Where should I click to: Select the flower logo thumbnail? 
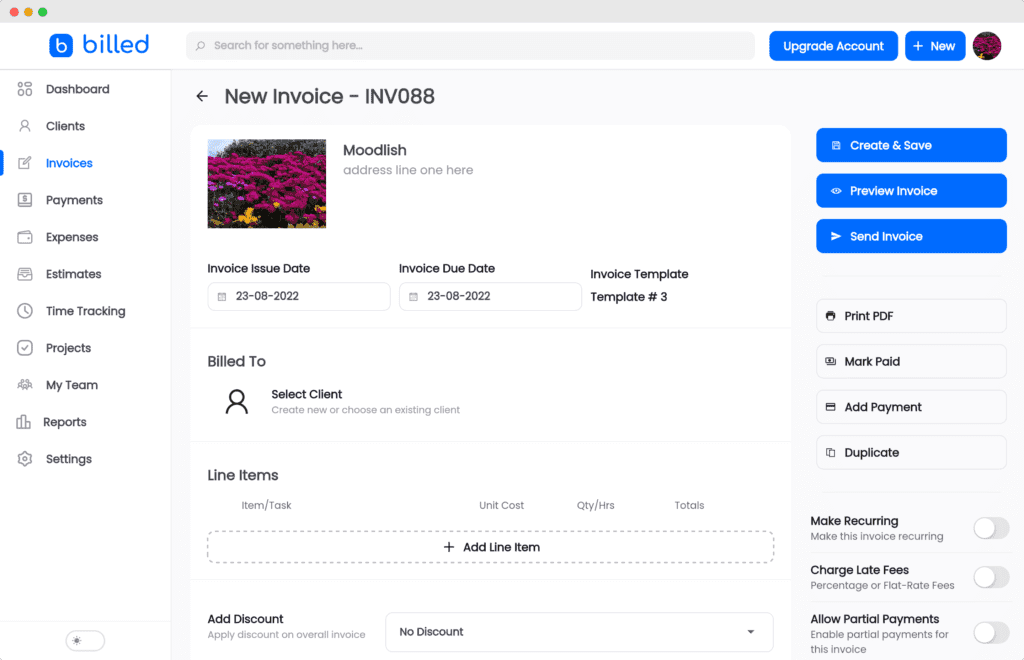click(x=266, y=184)
